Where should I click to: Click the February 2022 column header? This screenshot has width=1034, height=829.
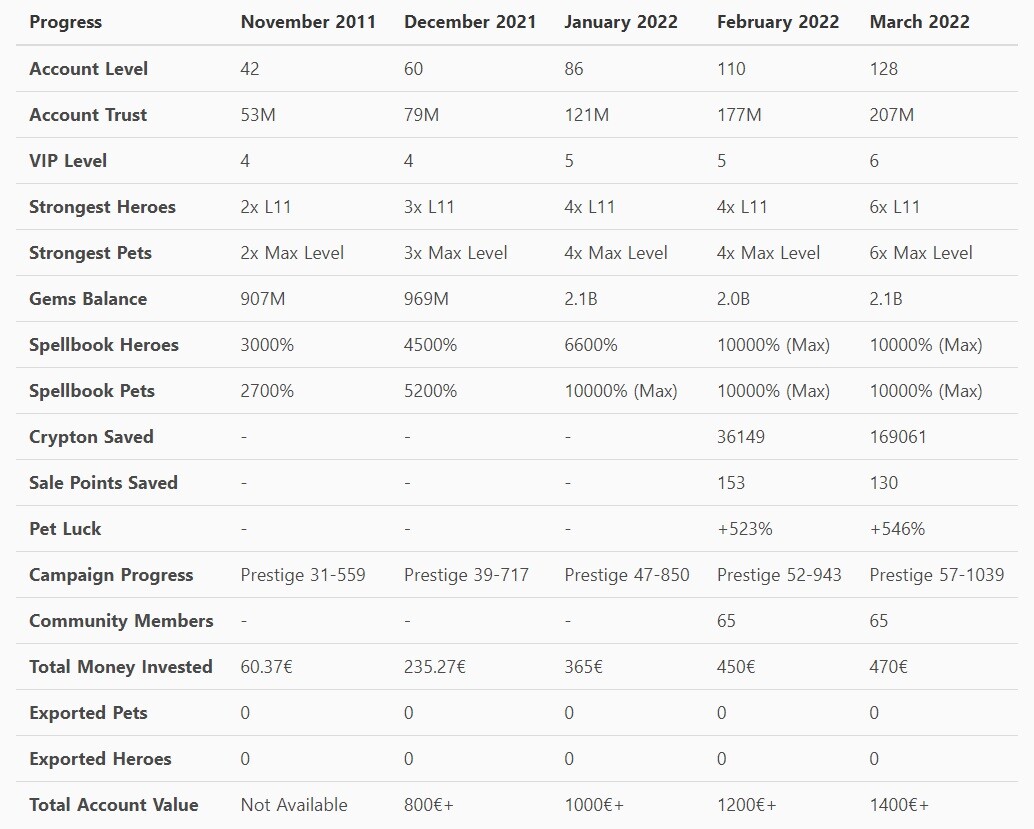777,22
